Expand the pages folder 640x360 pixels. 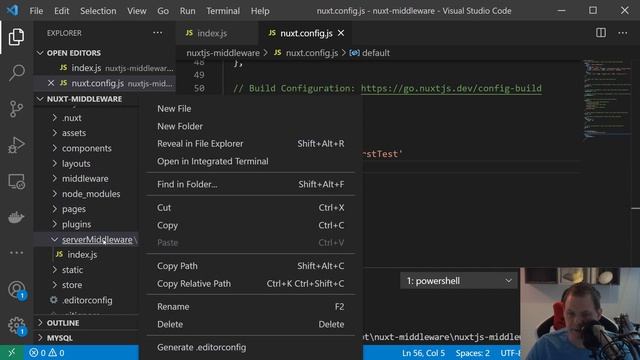(x=73, y=209)
